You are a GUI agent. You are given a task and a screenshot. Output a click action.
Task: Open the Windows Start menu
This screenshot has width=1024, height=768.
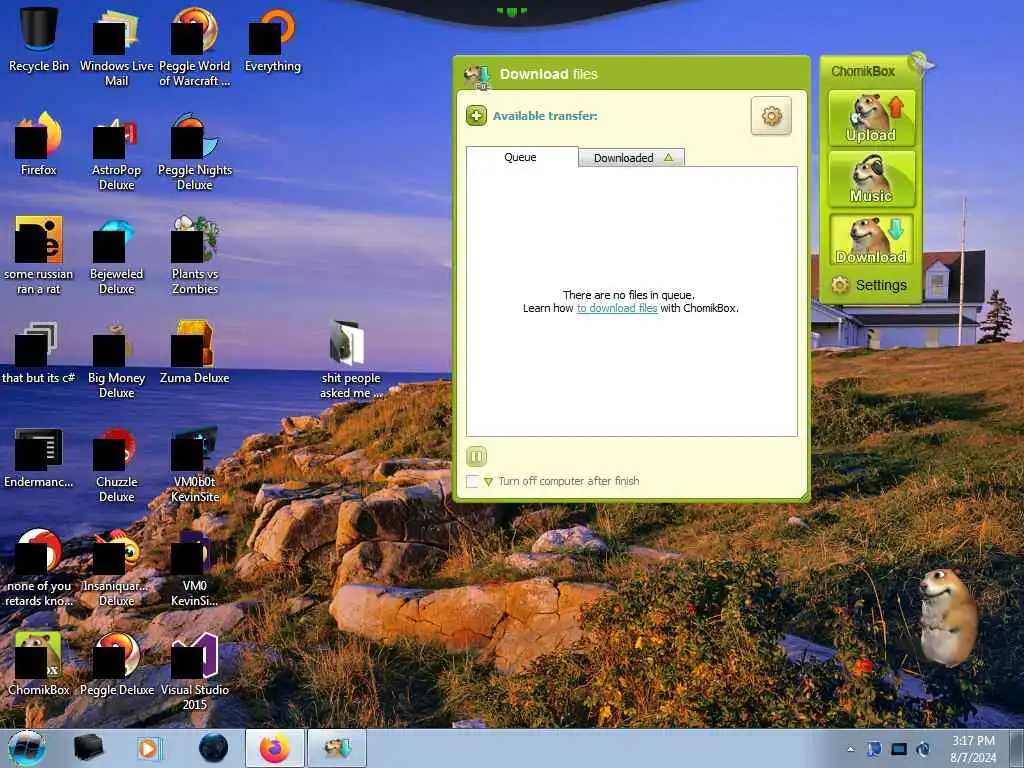(26, 748)
